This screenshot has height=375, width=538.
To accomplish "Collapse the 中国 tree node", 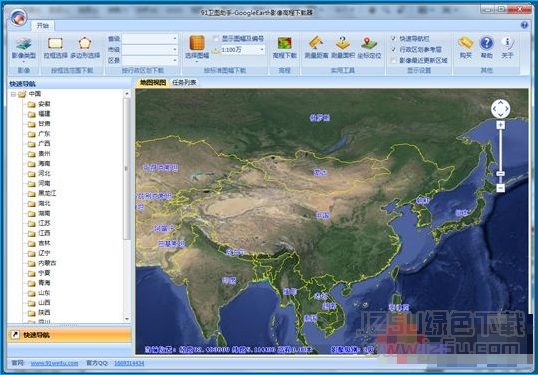I will point(13,94).
